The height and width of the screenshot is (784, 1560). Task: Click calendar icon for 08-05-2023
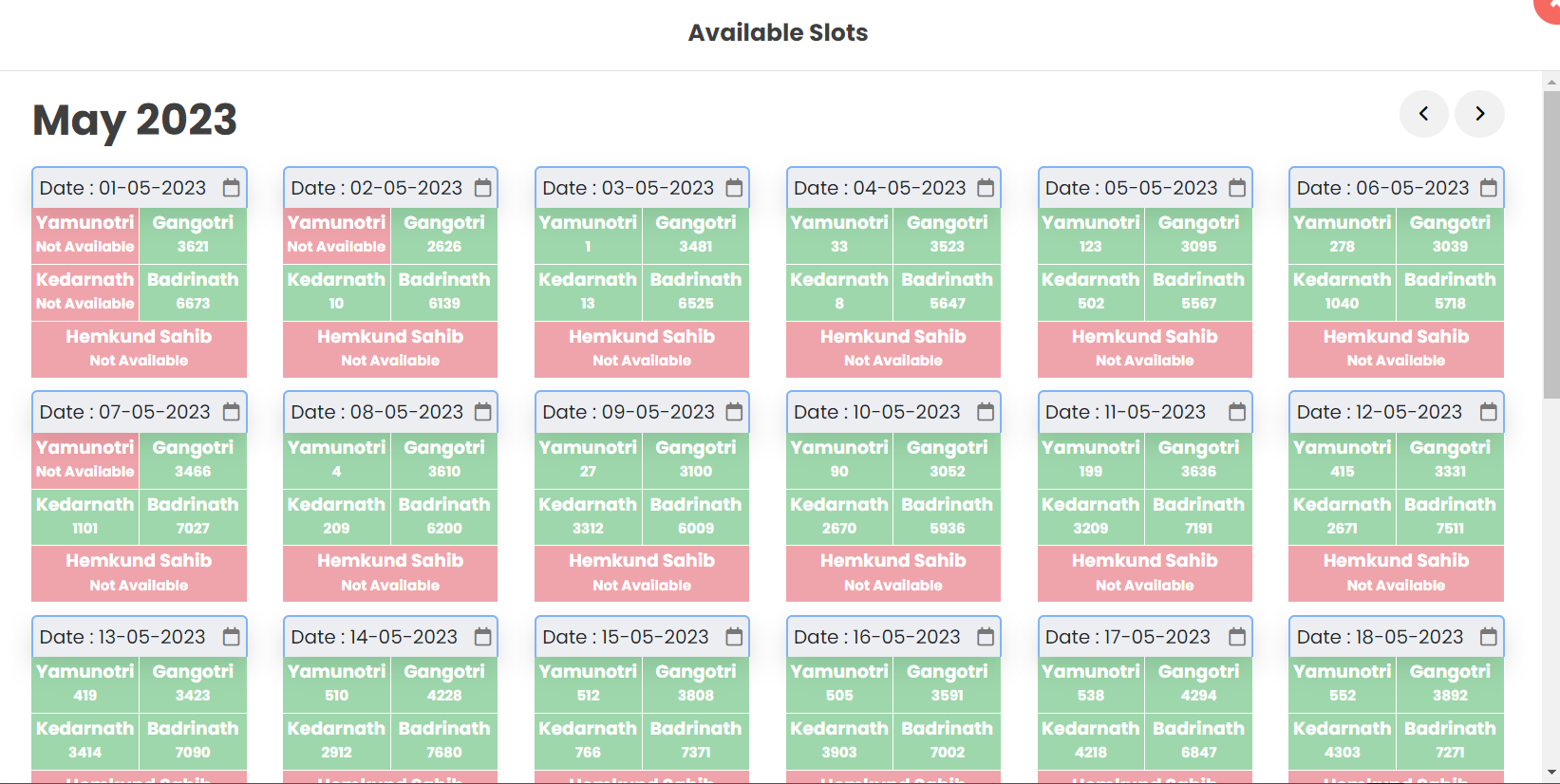(482, 412)
